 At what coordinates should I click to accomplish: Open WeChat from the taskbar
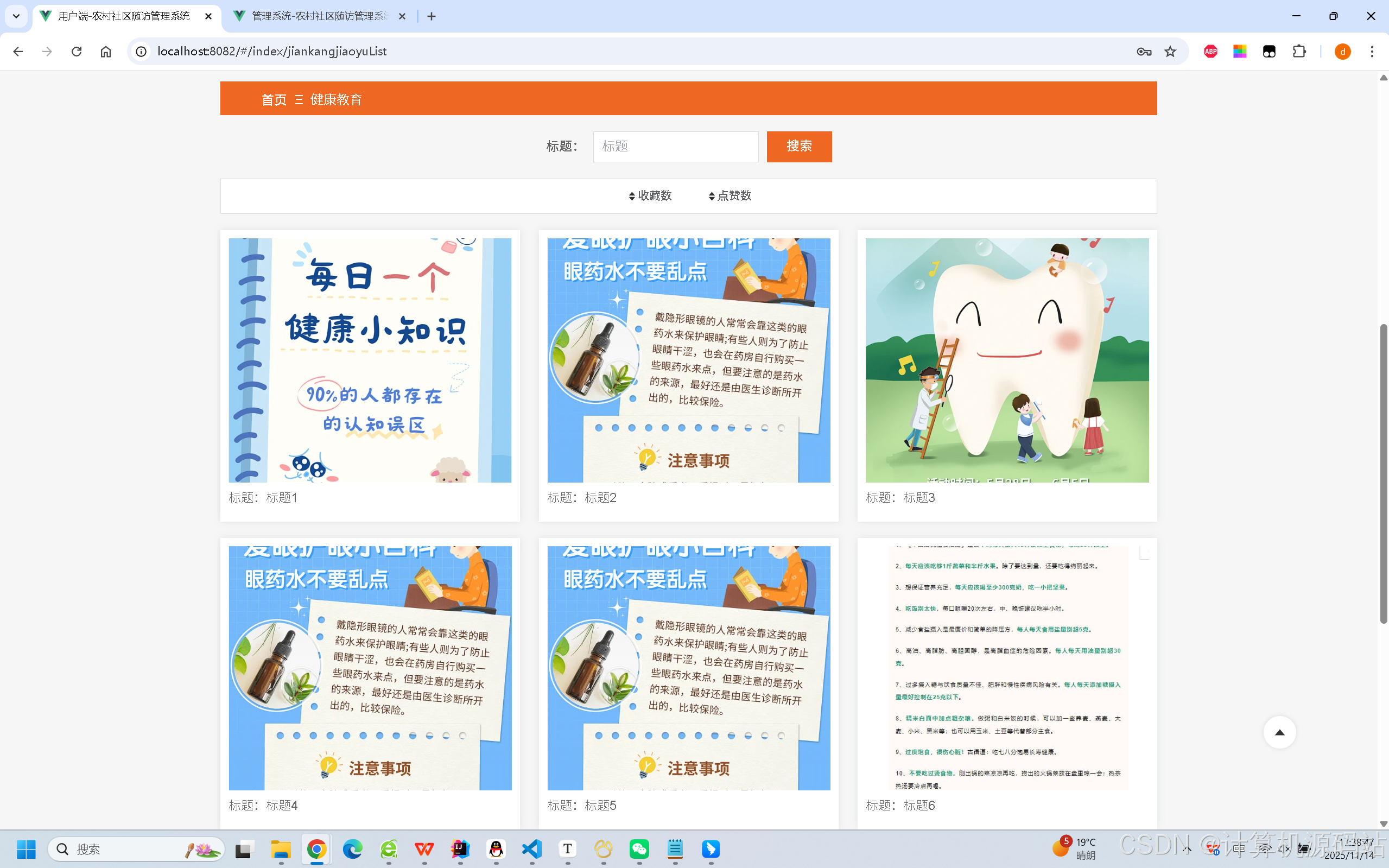(639, 849)
